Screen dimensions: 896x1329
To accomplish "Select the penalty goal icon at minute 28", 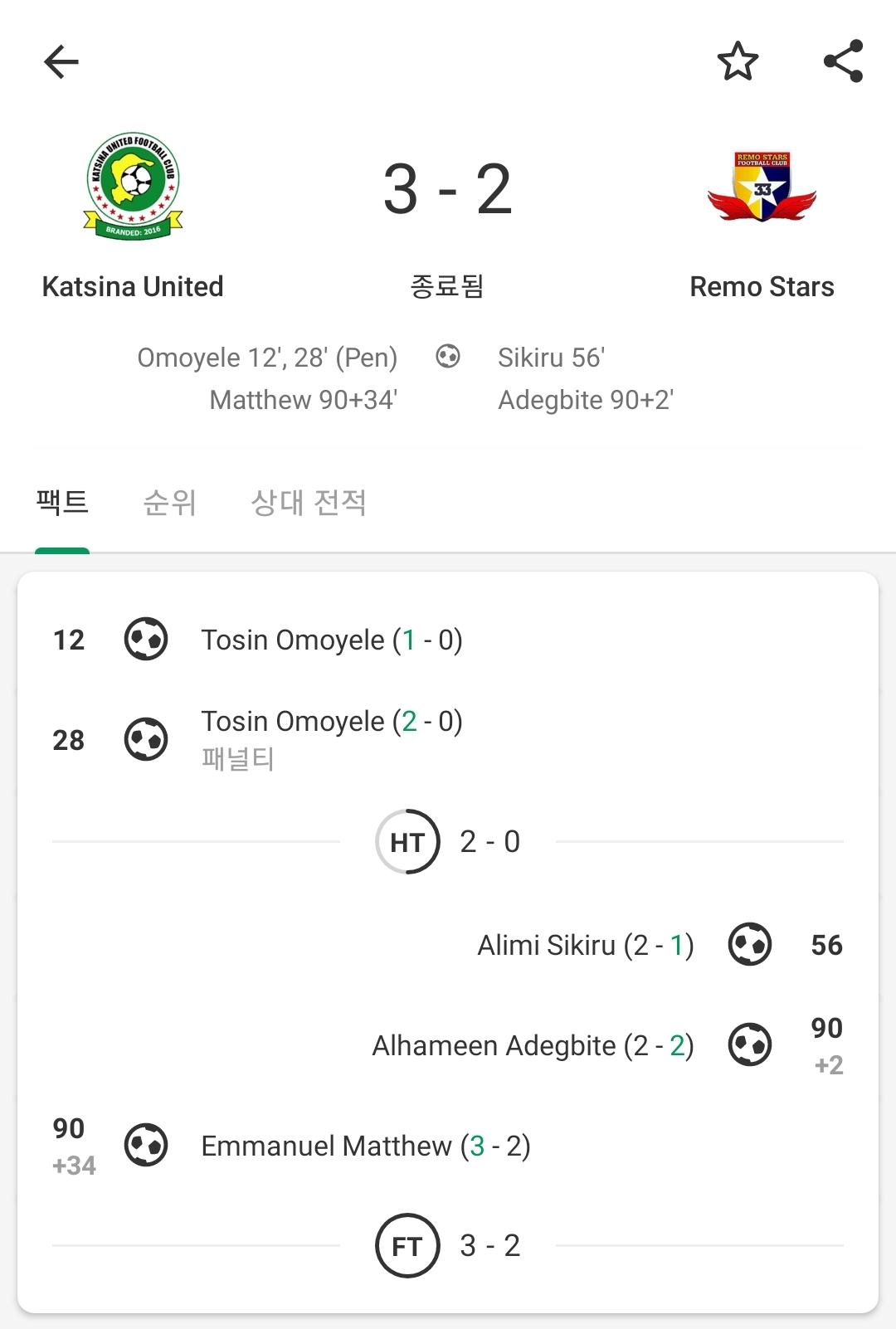I will tap(146, 739).
